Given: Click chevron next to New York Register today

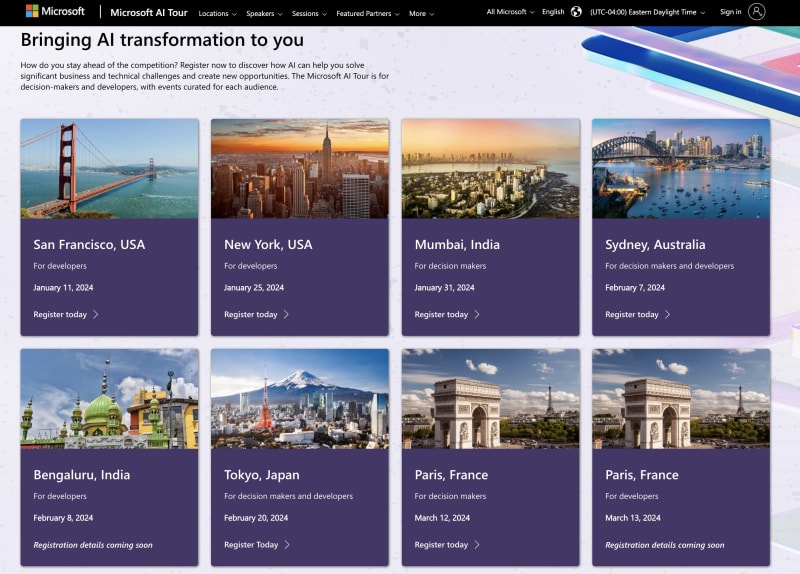Looking at the screenshot, I should click(286, 314).
